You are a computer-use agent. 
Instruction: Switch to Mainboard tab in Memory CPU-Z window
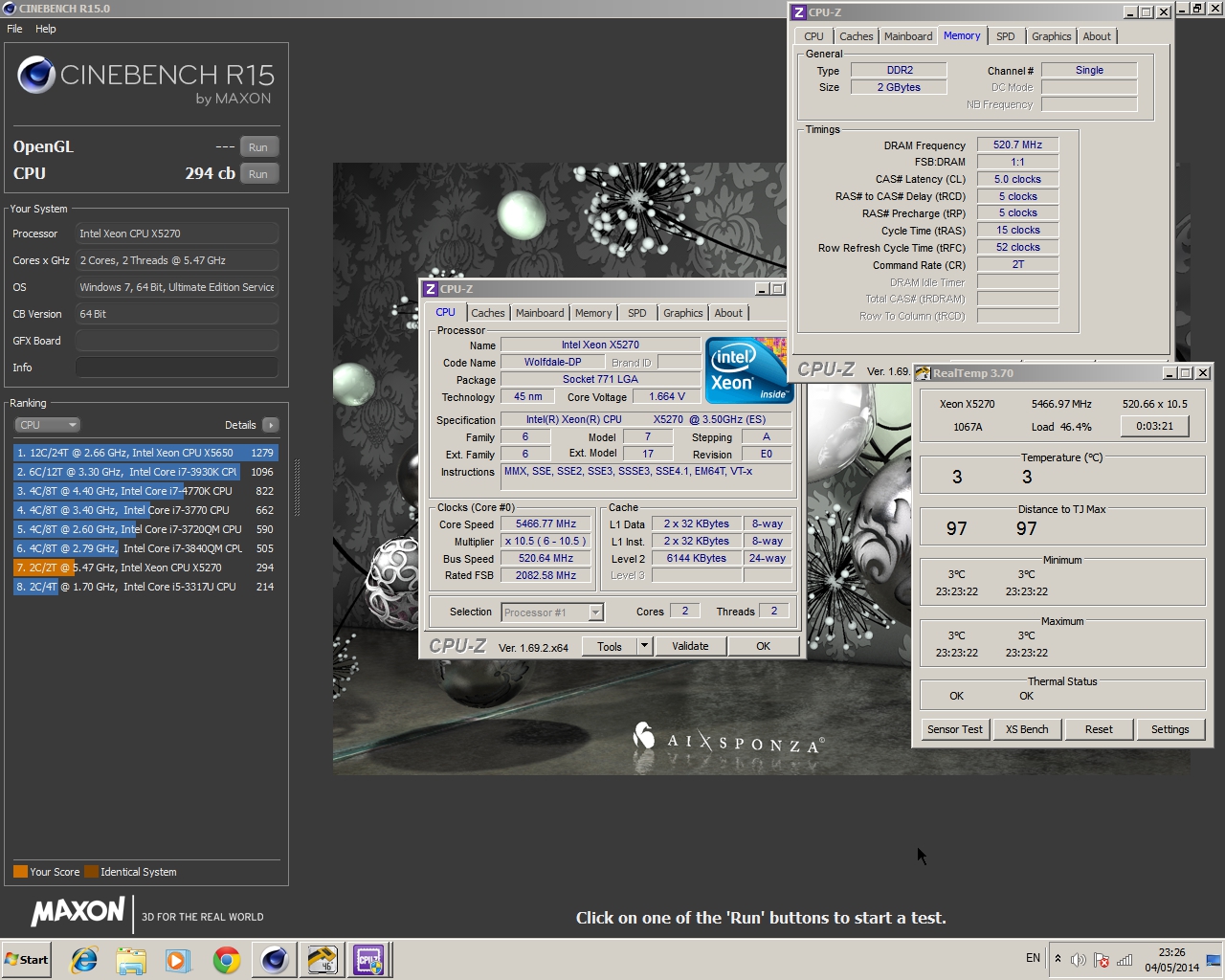(x=908, y=36)
